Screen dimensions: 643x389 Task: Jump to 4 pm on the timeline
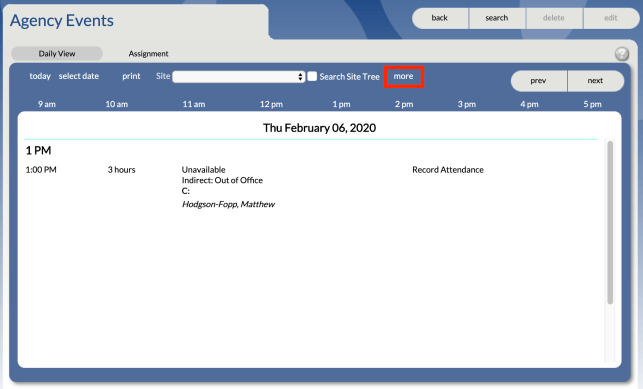(529, 104)
